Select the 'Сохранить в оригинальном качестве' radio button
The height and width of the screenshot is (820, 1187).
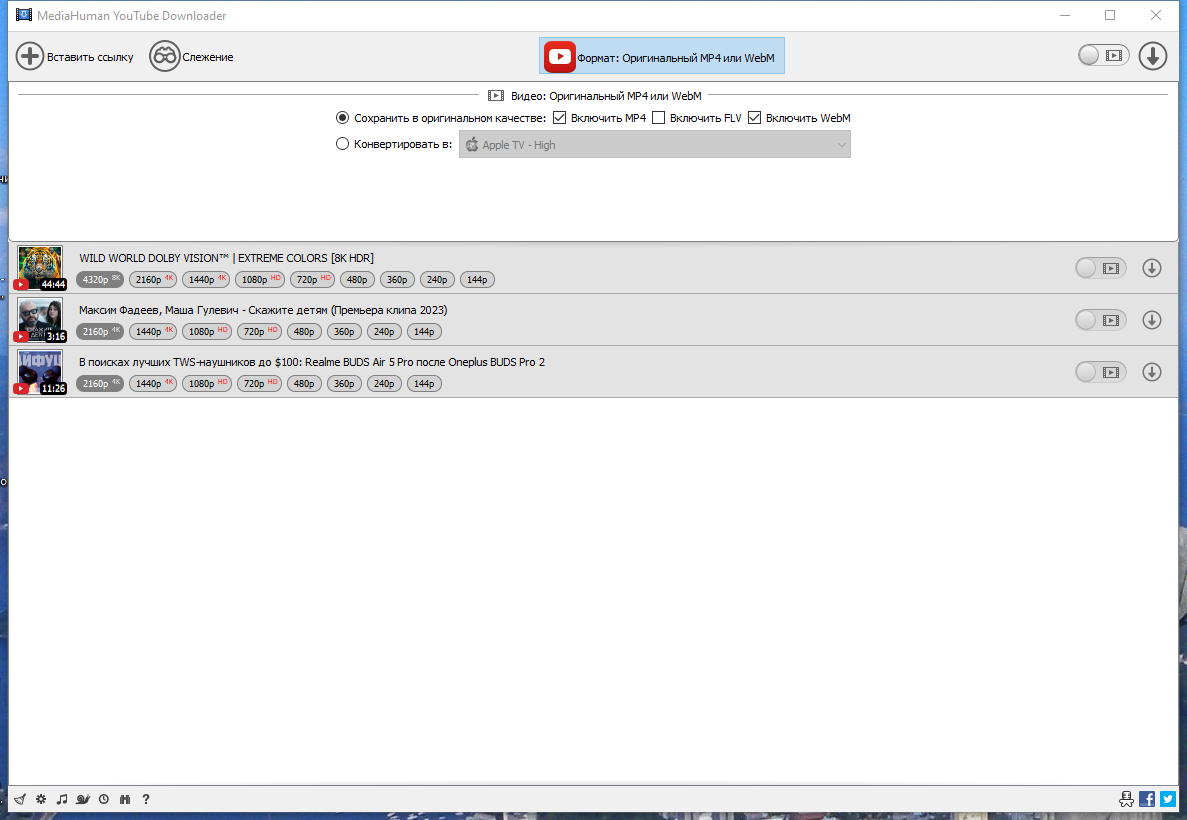click(x=342, y=118)
